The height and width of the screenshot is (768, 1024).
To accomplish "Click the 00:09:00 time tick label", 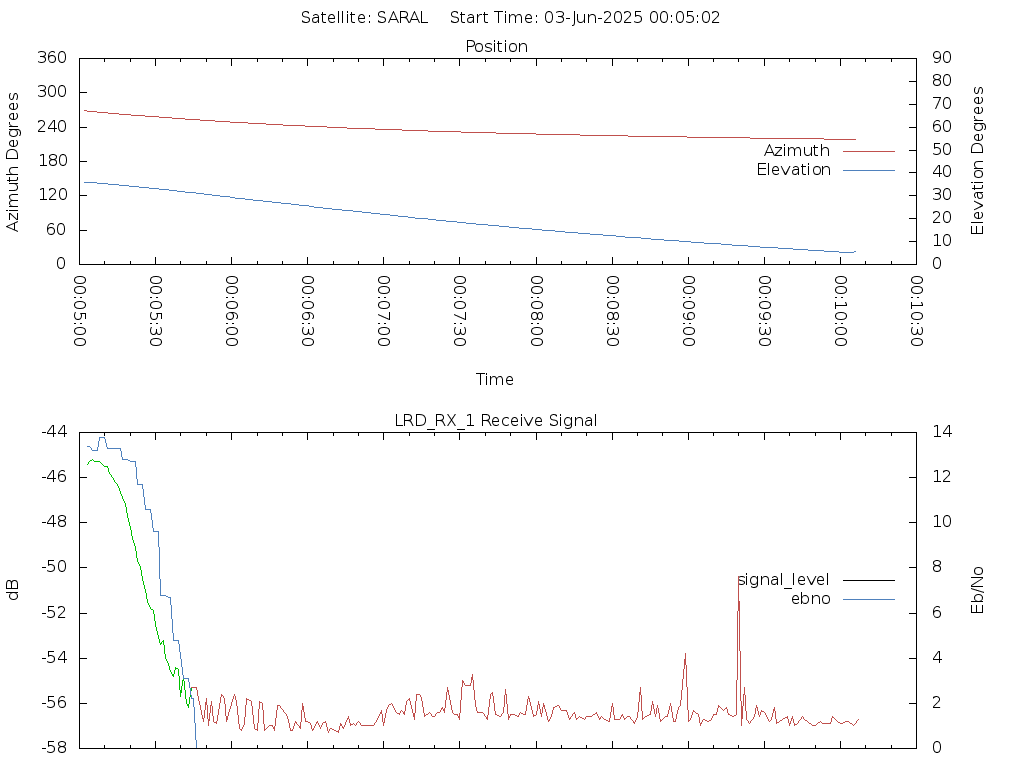I will coord(688,311).
